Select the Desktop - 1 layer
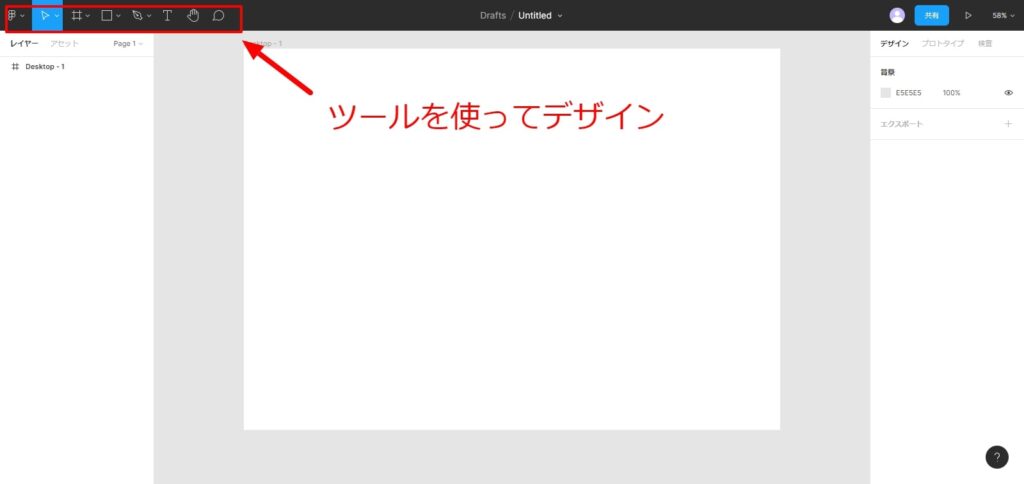Viewport: 1024px width, 484px height. pyautogui.click(x=45, y=66)
